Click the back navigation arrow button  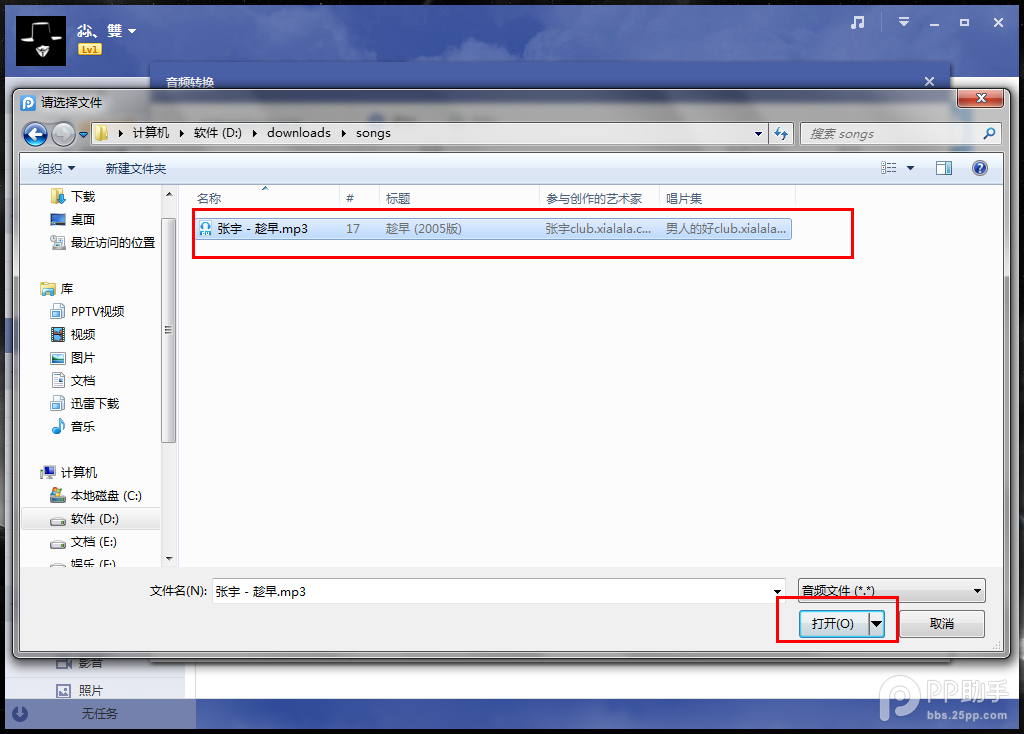point(35,135)
